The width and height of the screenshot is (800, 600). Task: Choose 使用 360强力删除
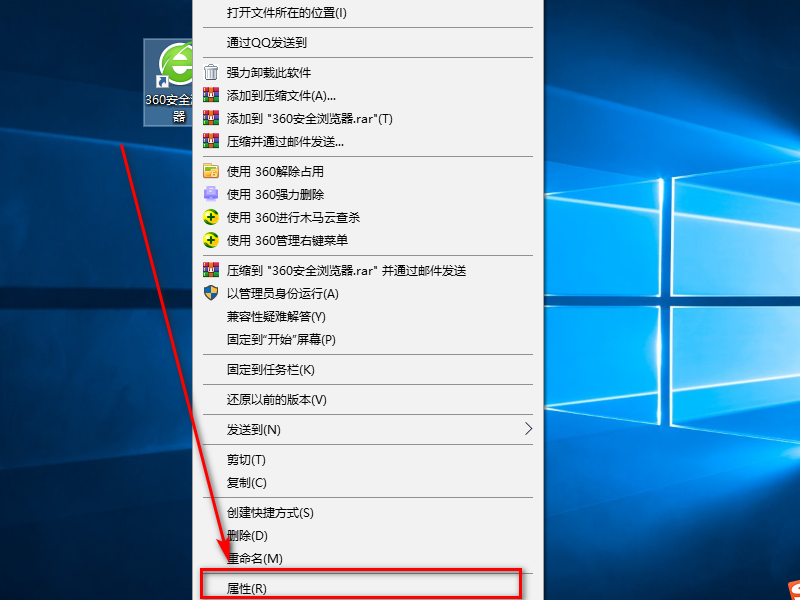[x=368, y=194]
